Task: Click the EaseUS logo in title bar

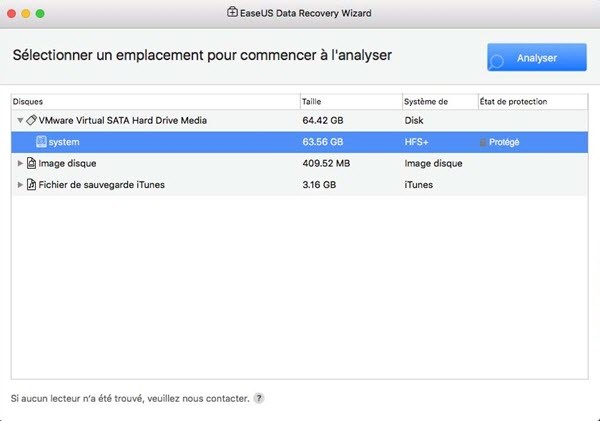Action: pos(232,12)
